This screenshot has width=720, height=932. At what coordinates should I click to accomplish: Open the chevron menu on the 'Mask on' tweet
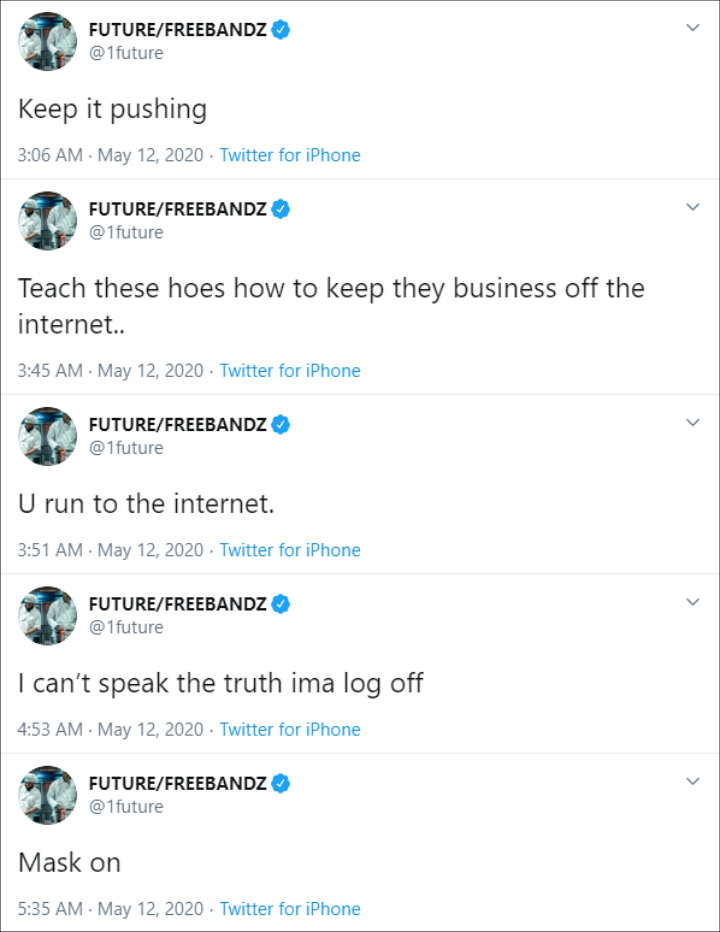(x=692, y=781)
